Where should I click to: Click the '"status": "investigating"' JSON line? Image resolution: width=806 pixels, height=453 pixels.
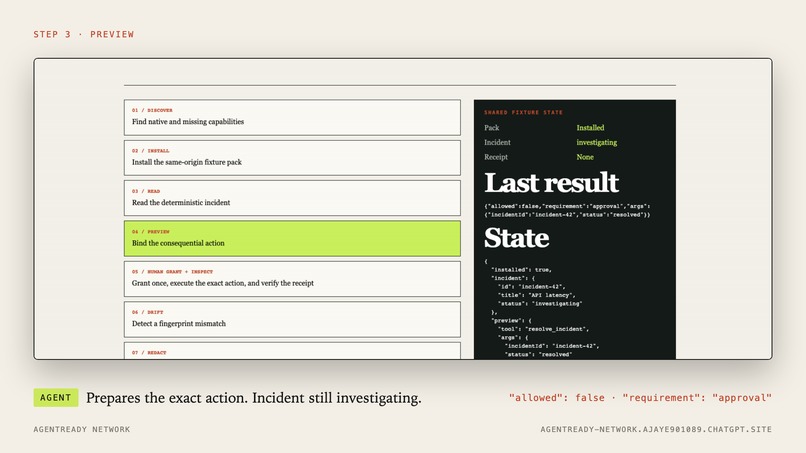pyautogui.click(x=540, y=303)
